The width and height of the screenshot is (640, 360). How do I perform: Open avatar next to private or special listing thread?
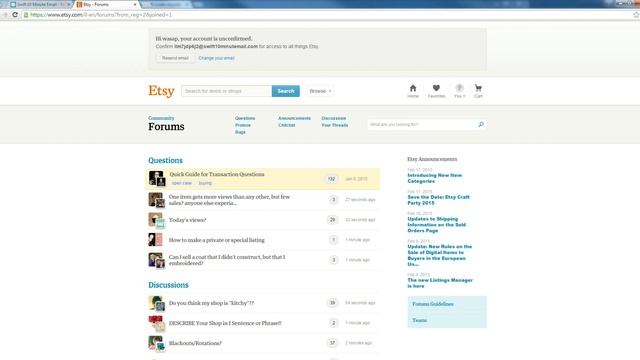click(156, 240)
